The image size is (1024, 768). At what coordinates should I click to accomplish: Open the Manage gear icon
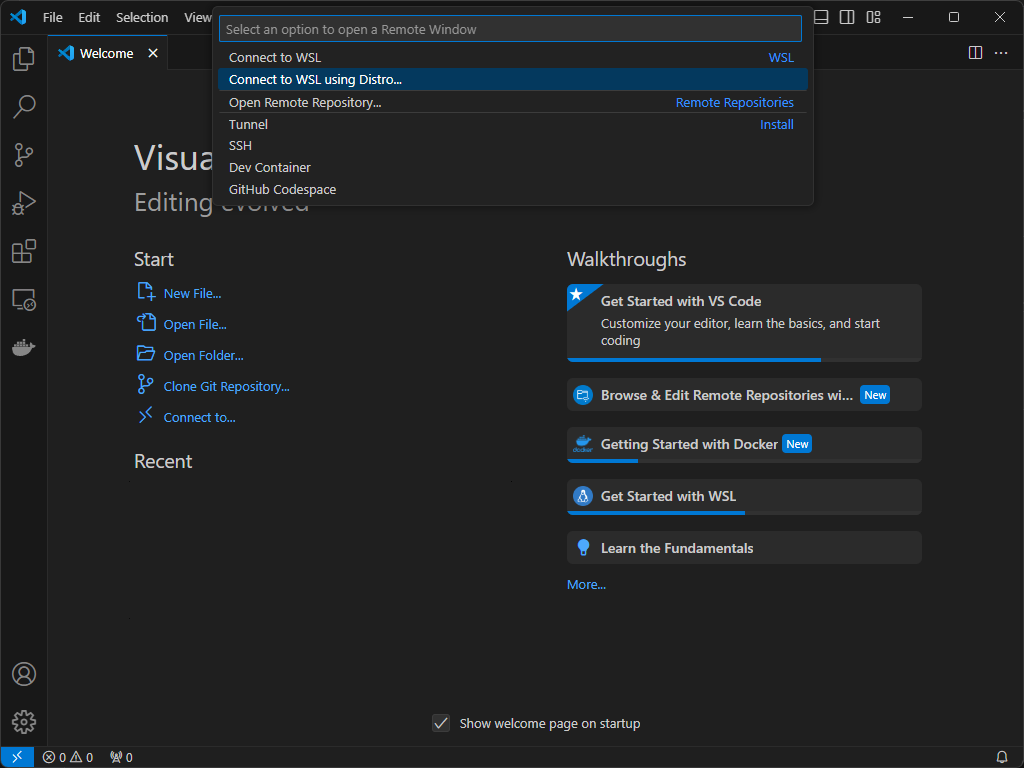click(24, 722)
